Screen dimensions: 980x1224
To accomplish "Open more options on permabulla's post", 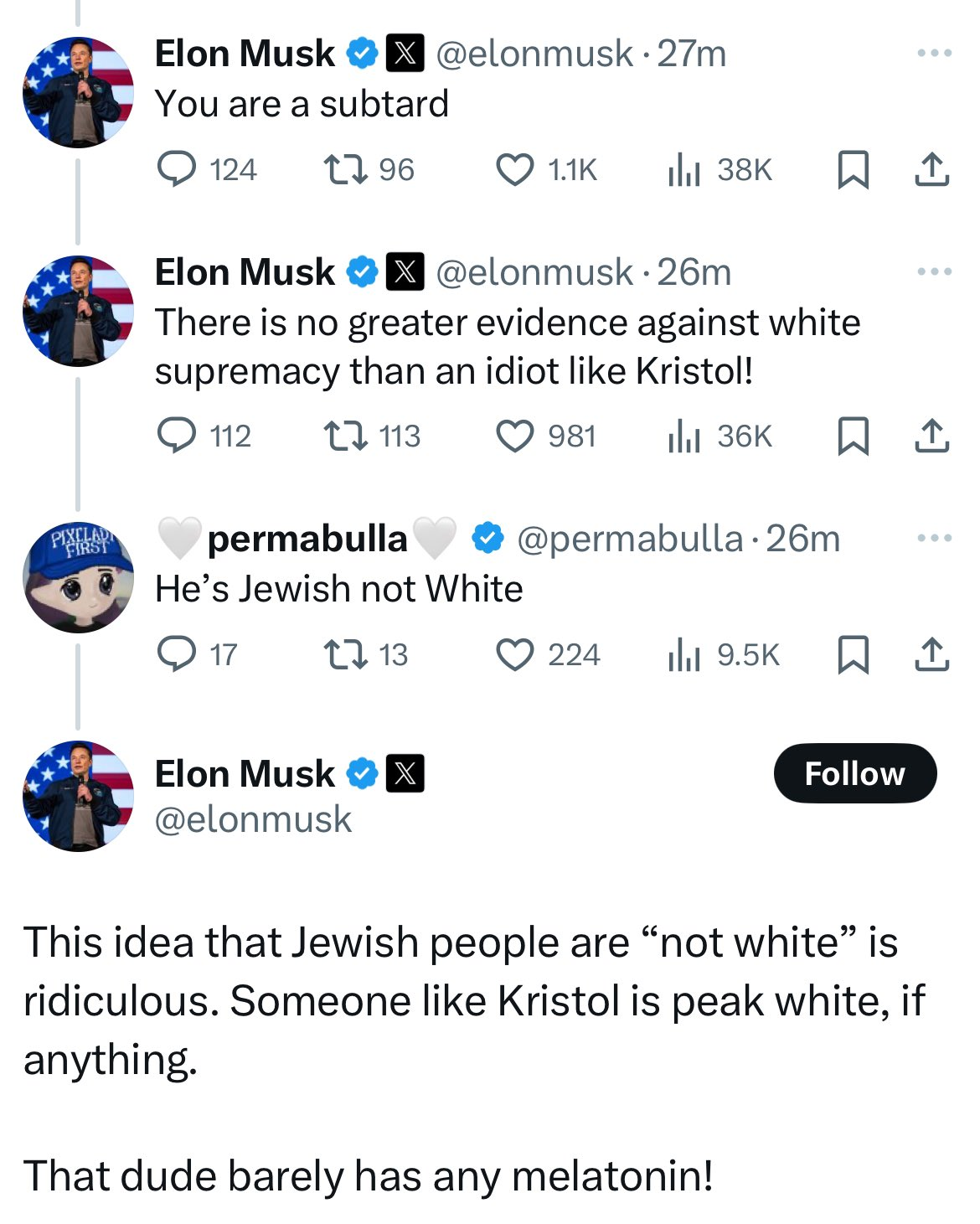I will click(934, 538).
